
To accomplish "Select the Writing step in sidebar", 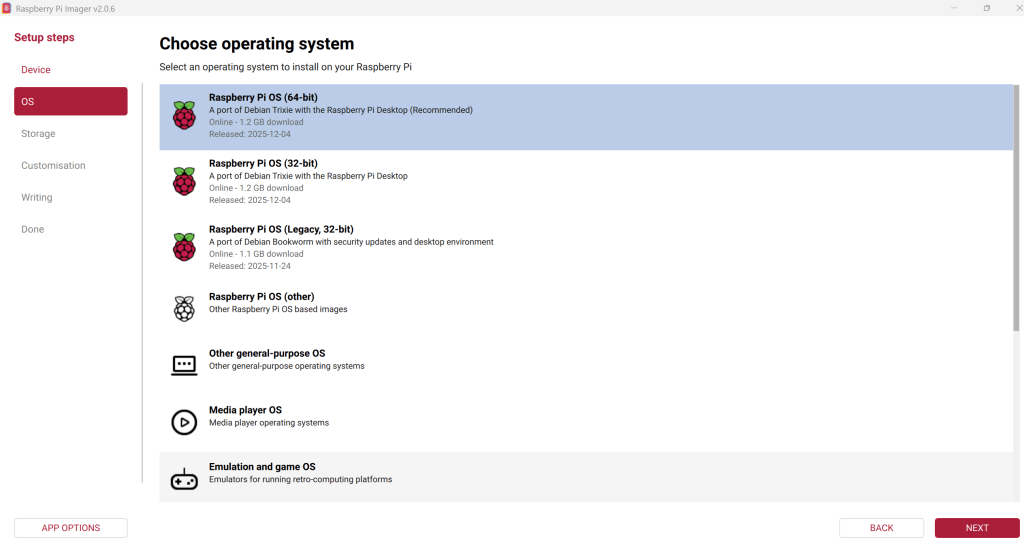I will click(x=37, y=198).
